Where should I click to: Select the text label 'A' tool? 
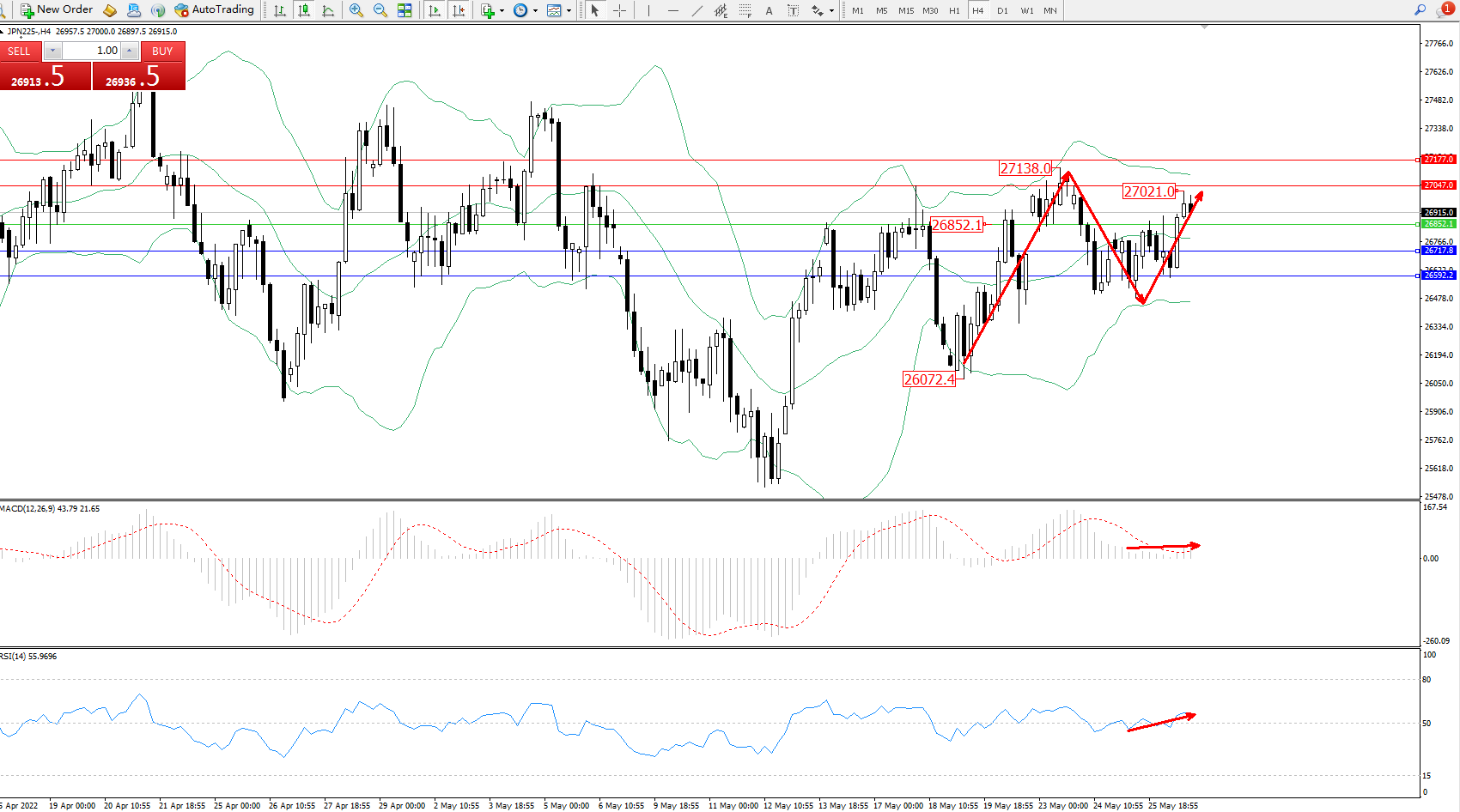point(769,10)
